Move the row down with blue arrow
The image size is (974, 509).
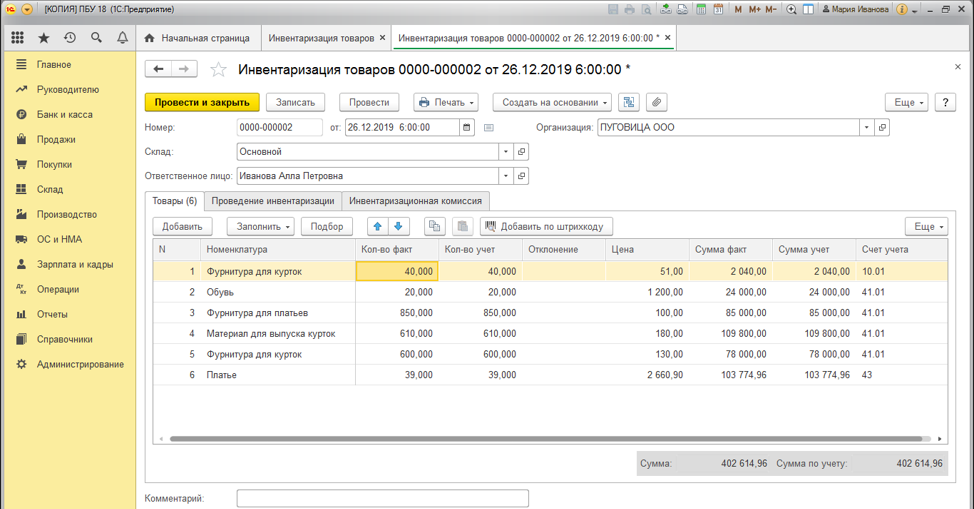tap(398, 226)
